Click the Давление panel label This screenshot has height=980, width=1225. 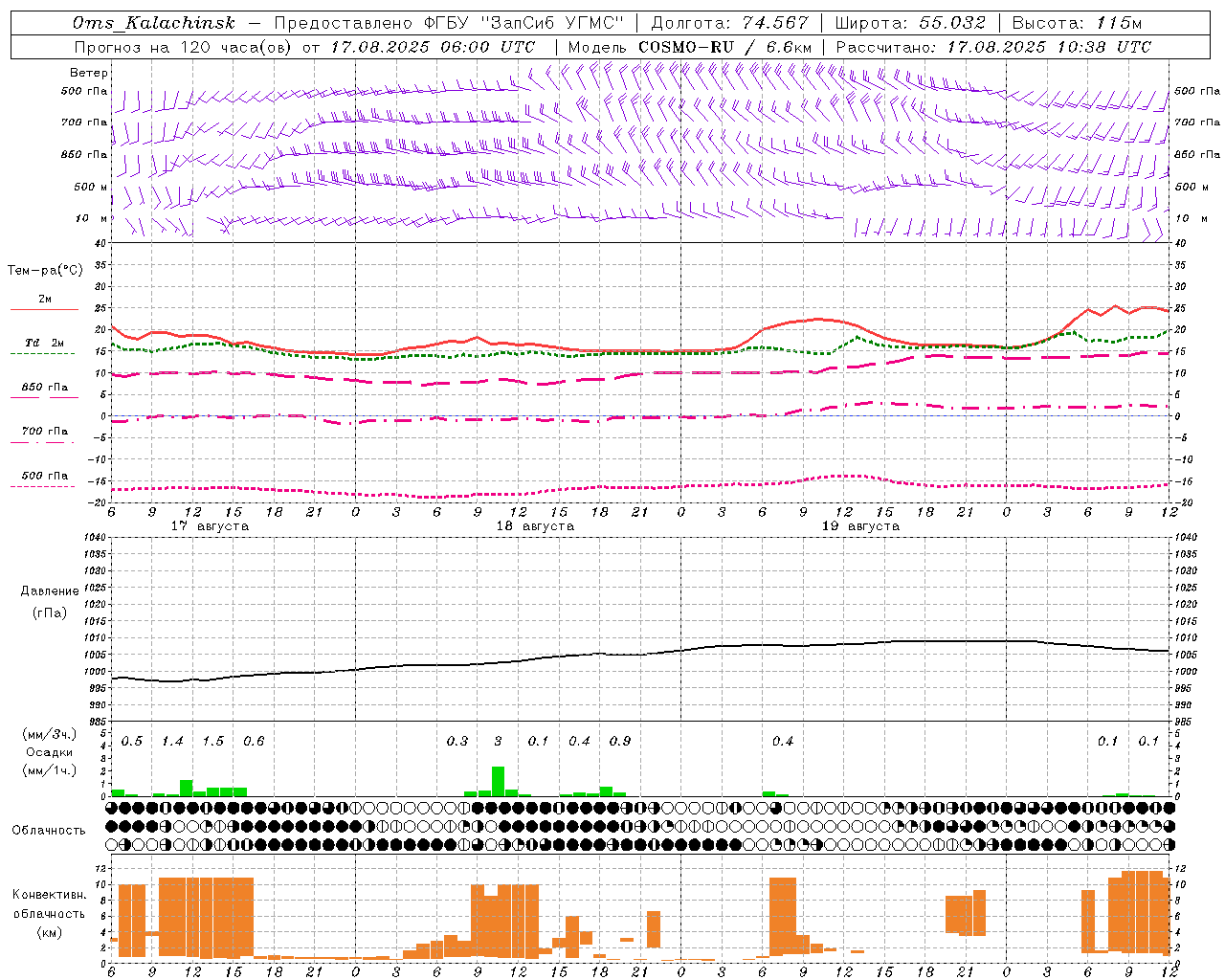(50, 591)
